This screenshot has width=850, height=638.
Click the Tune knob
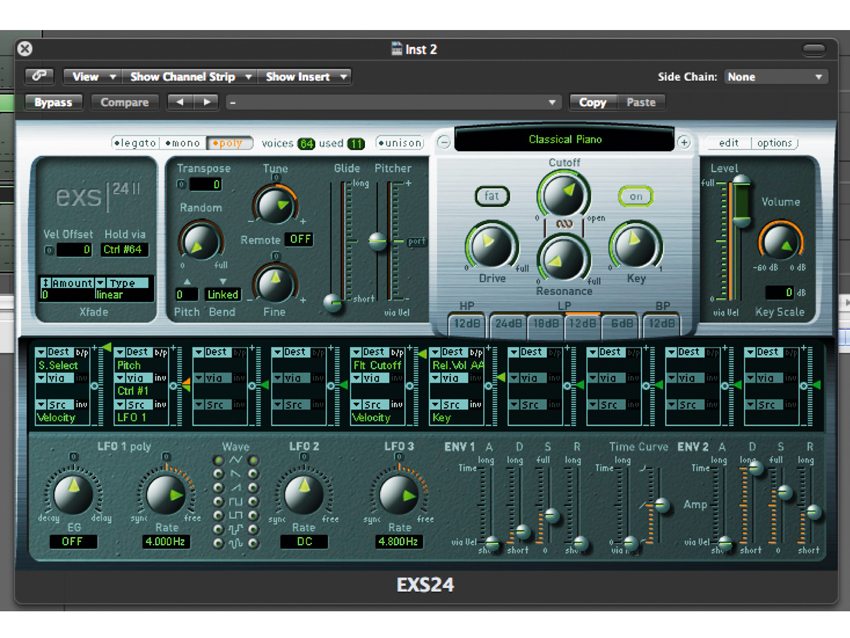[x=275, y=204]
